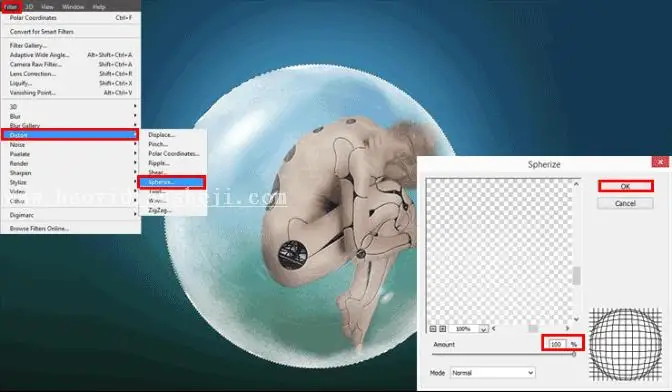Select Vanishing Point...
Screen dimensions: 672x392
coord(71,93)
